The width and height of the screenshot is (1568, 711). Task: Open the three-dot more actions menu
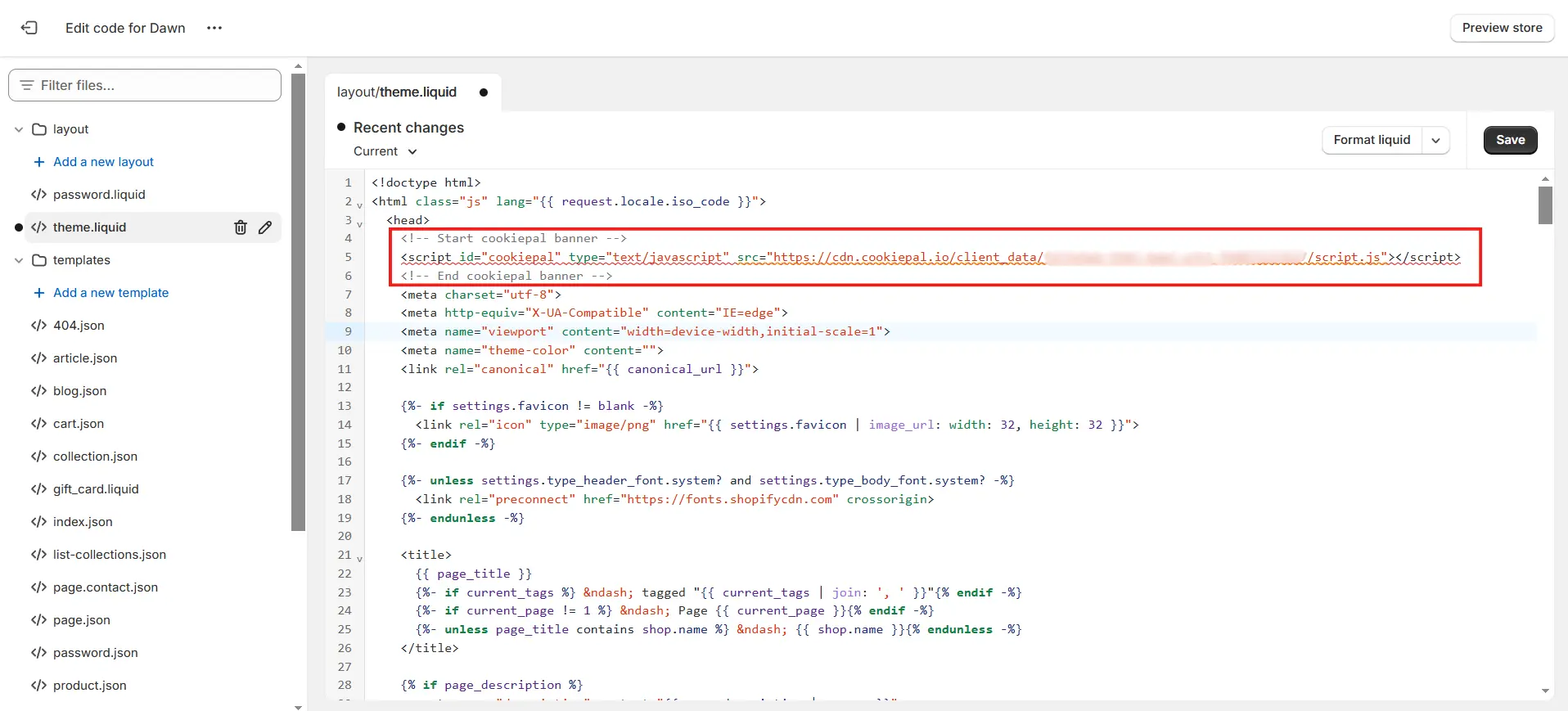click(x=214, y=28)
